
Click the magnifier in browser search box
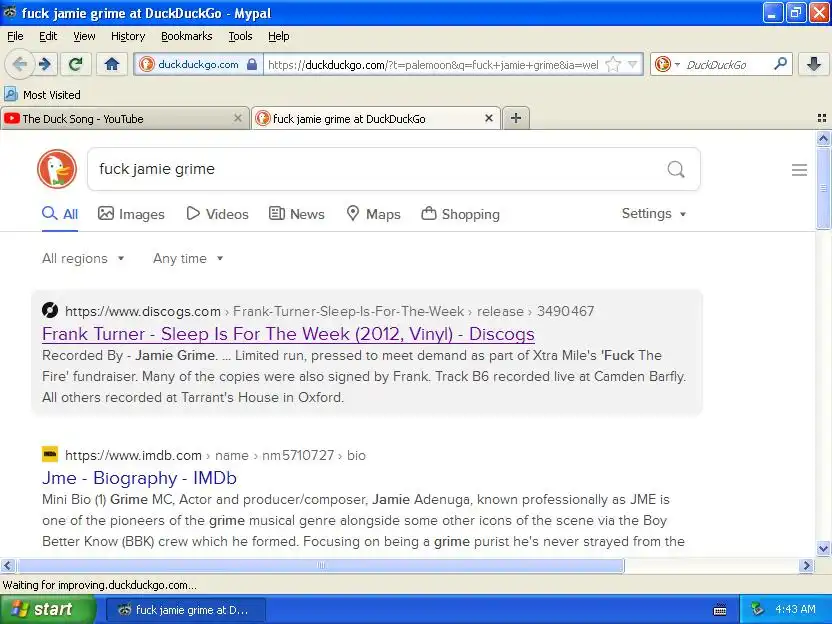point(780,64)
